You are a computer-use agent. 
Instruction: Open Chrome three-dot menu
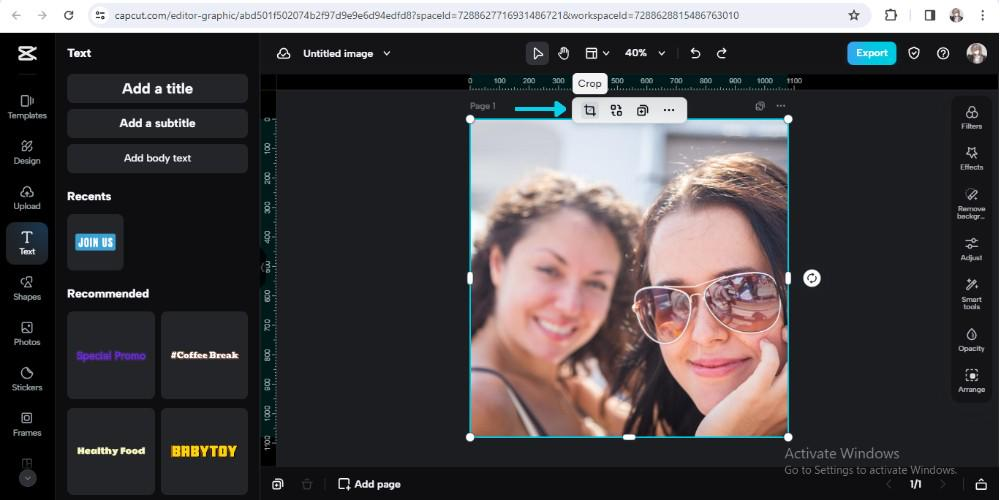983,15
